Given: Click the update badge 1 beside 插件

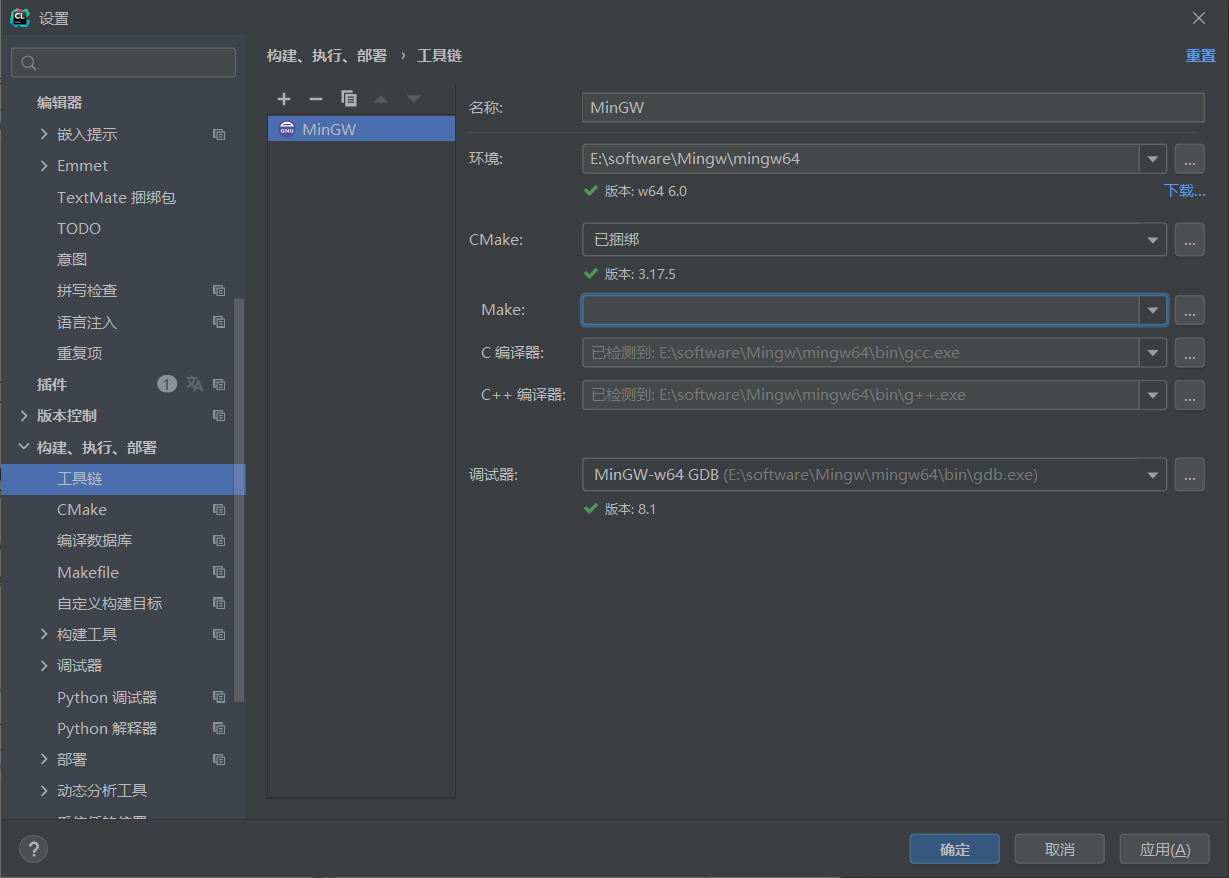Looking at the screenshot, I should point(167,384).
